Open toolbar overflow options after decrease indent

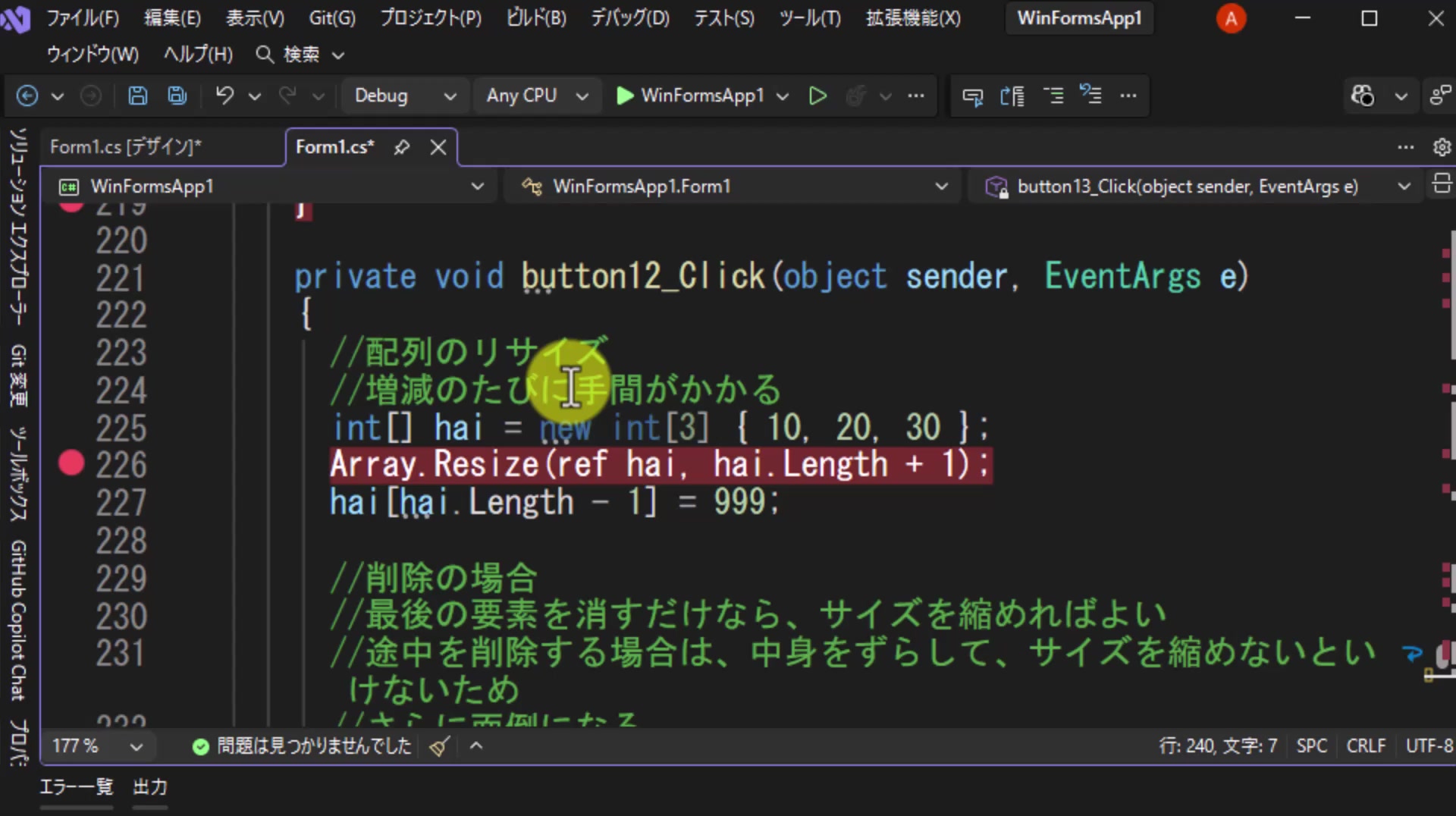pyautogui.click(x=1128, y=96)
